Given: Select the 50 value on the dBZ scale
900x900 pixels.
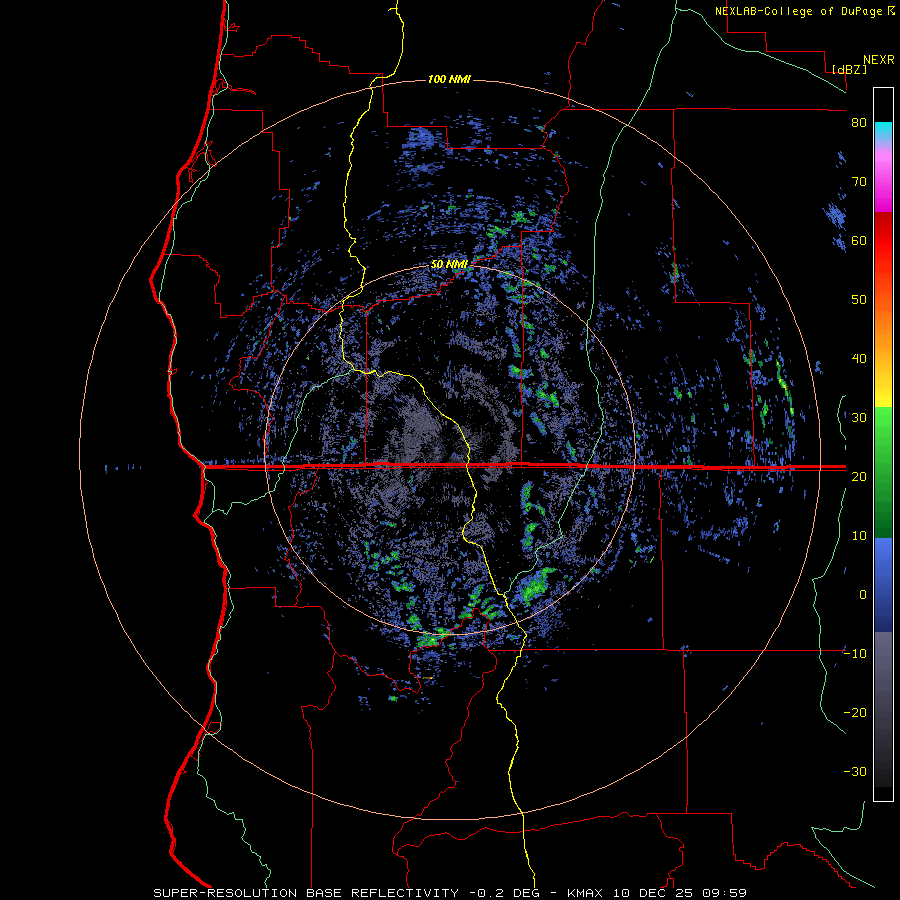Looking at the screenshot, I should (859, 300).
